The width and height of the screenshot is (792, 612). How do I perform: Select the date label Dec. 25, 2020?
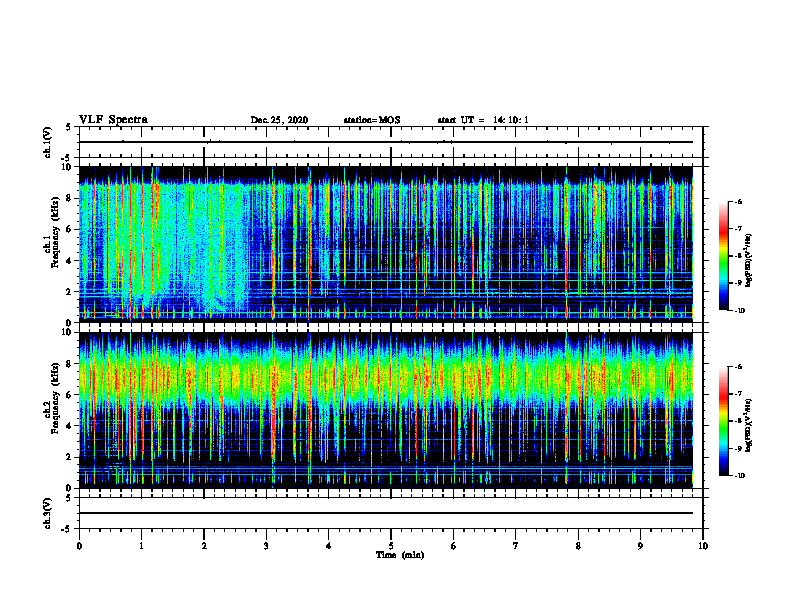tap(279, 120)
